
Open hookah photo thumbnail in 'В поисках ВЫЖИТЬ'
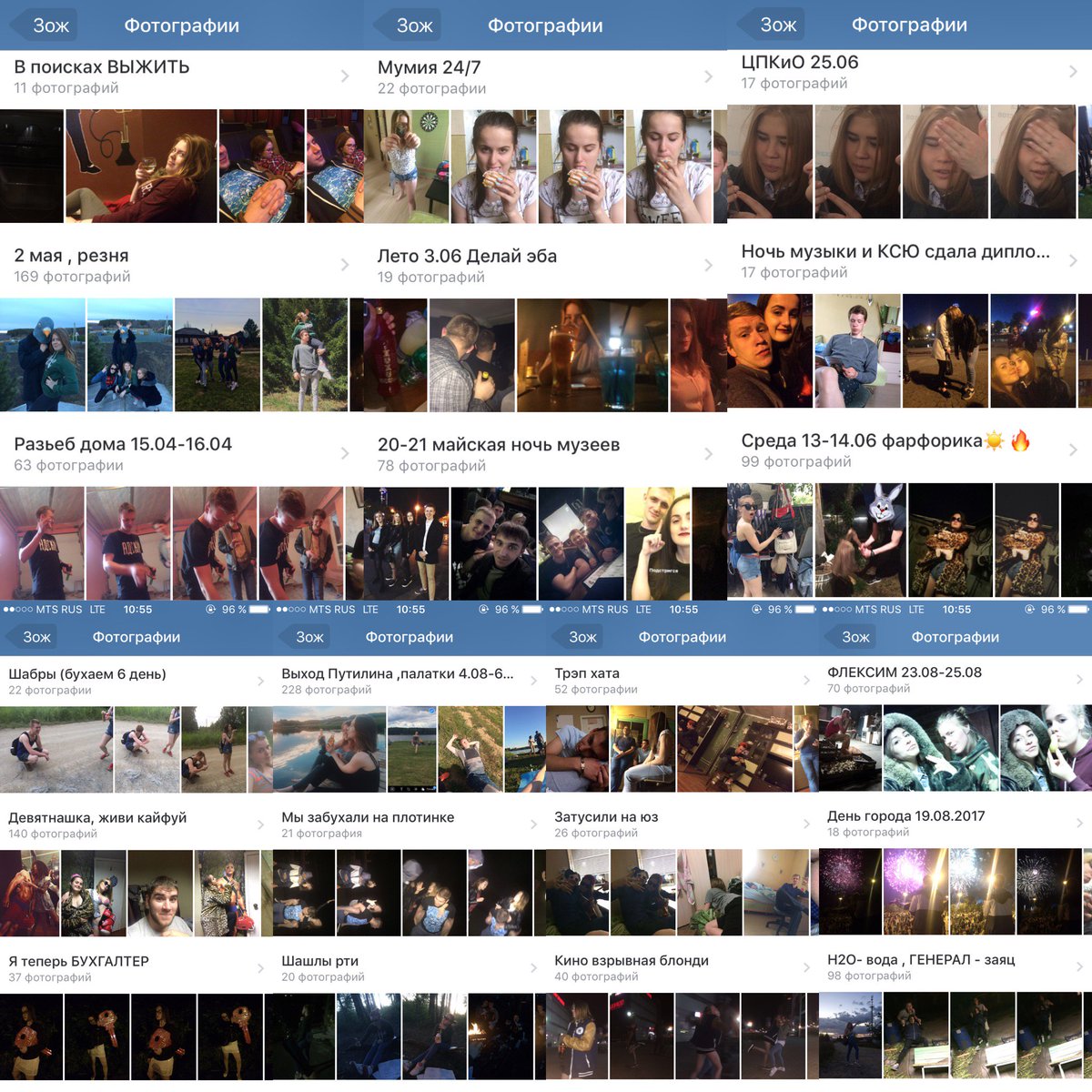point(141,167)
